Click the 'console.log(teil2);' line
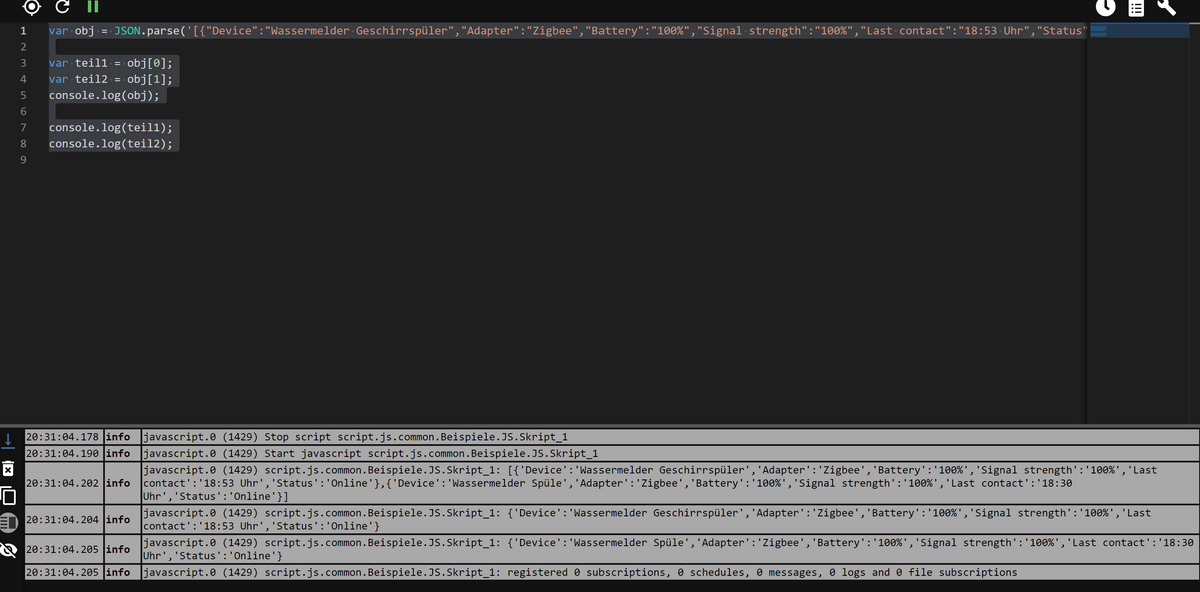 pyautogui.click(x=110, y=144)
